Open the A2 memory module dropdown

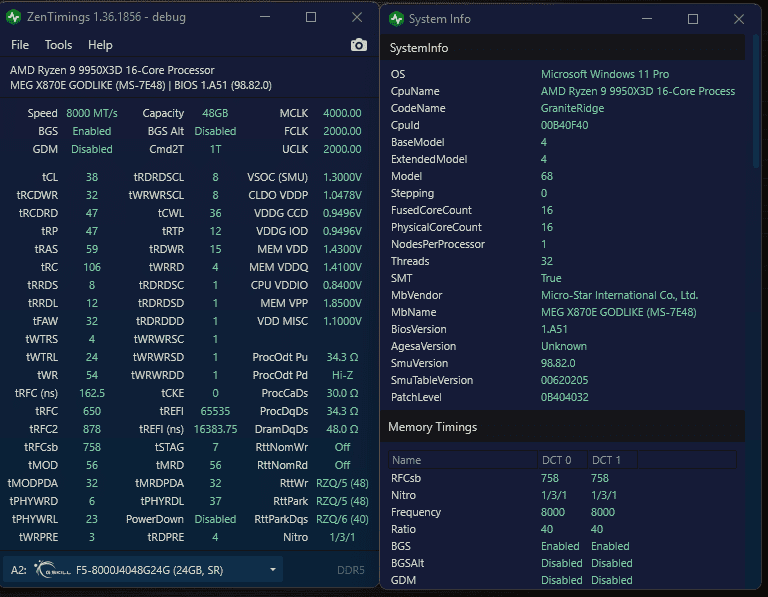pyautogui.click(x=272, y=570)
